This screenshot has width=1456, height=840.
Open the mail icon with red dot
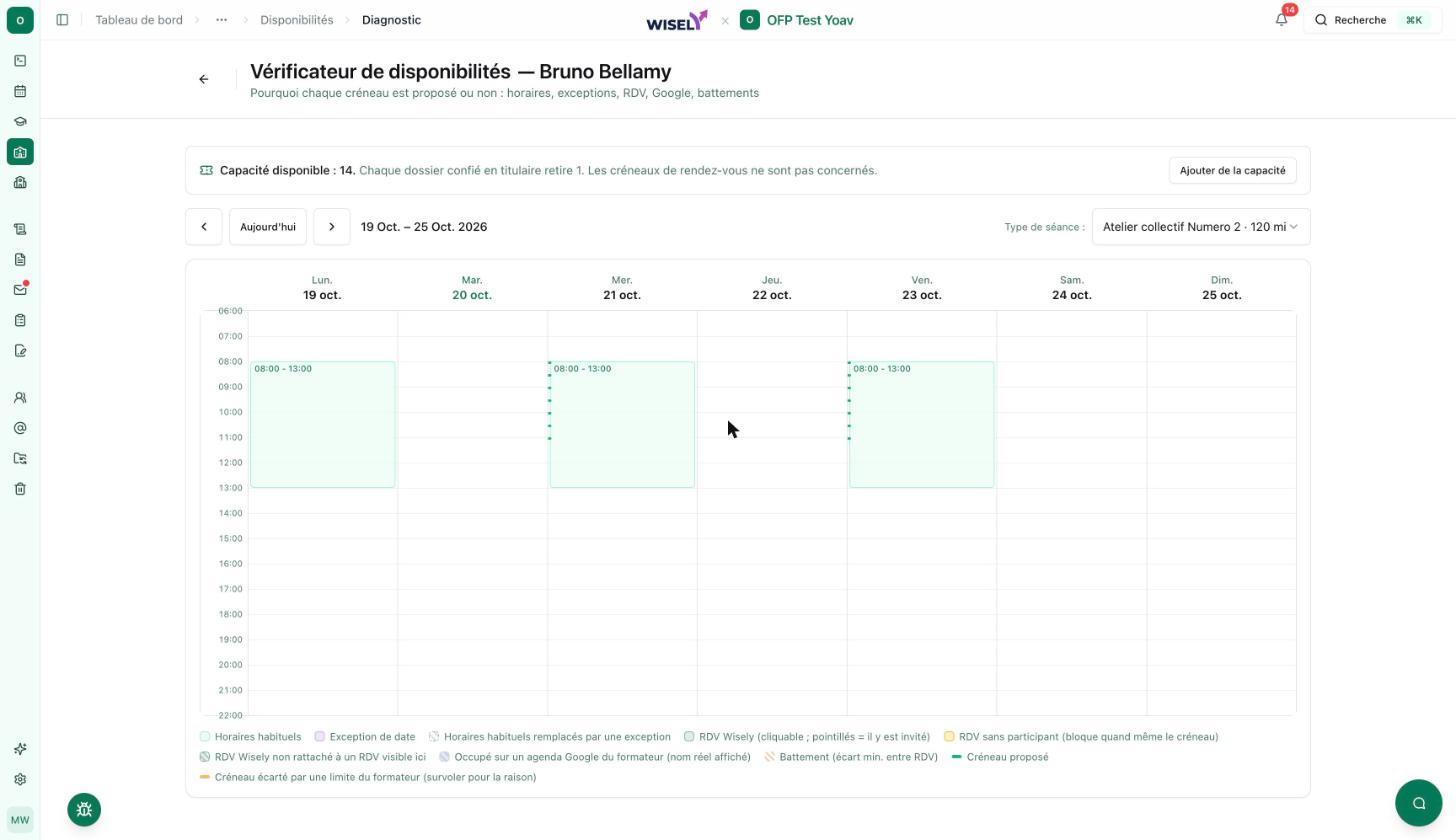pos(20,290)
